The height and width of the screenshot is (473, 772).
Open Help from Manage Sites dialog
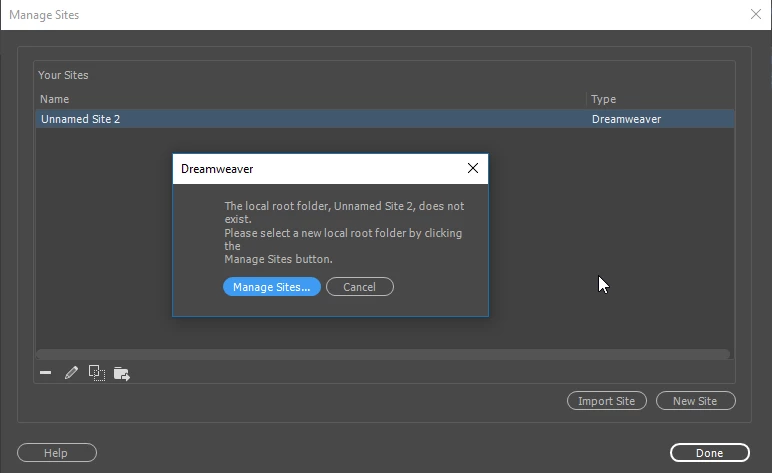[x=57, y=453]
